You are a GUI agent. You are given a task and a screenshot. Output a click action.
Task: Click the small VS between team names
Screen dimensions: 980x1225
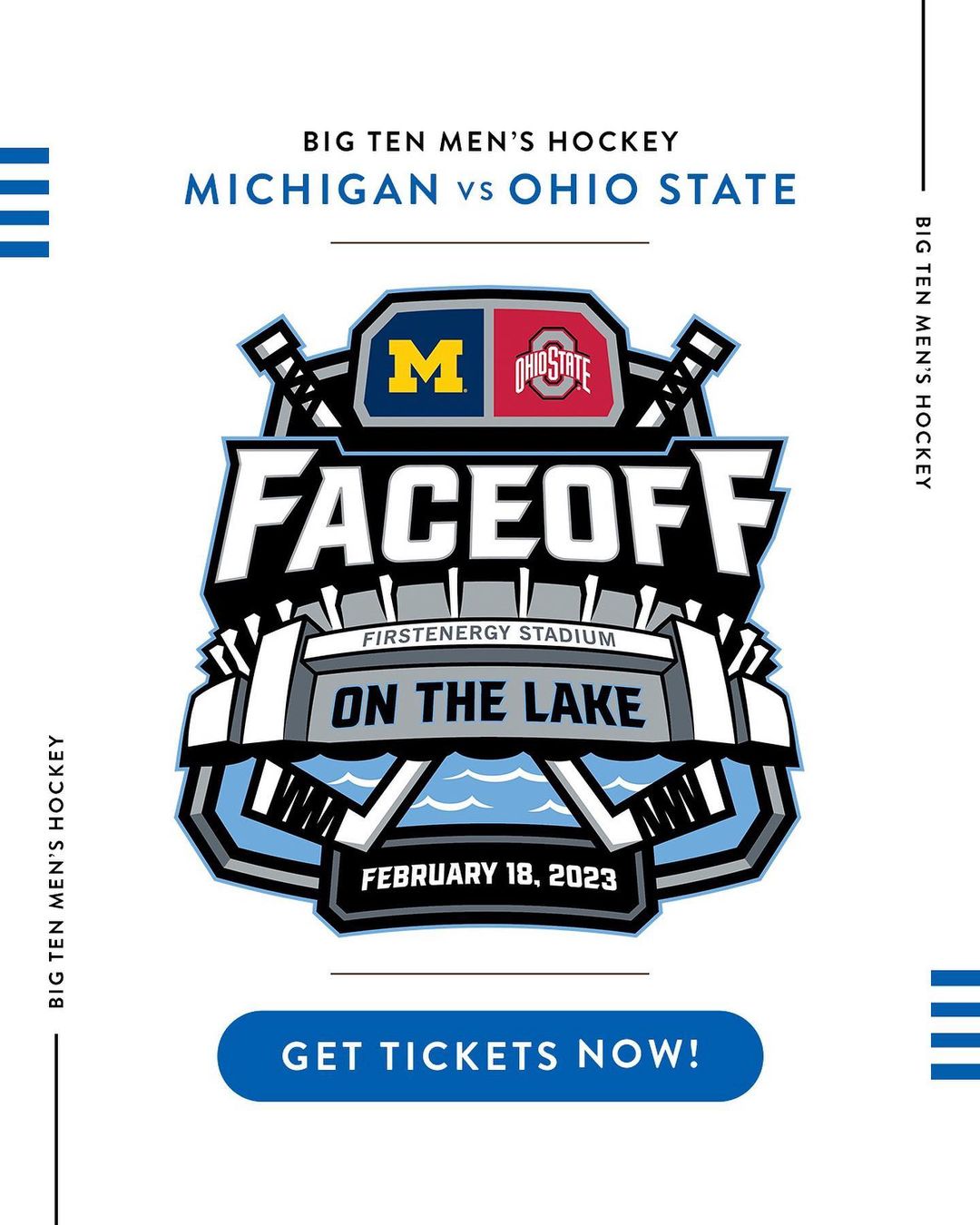click(474, 192)
